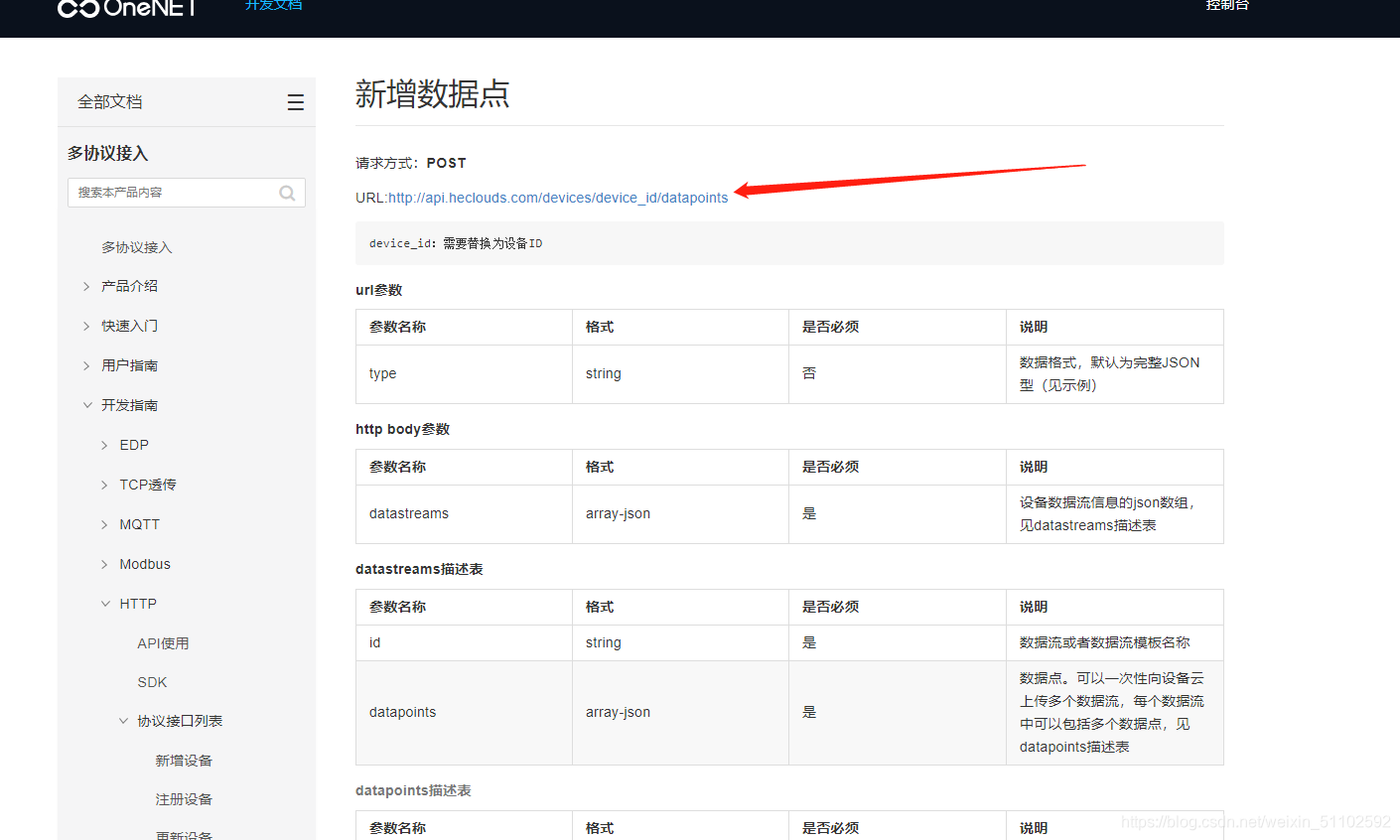Open the 开发文档 top navigation link

(273, 6)
